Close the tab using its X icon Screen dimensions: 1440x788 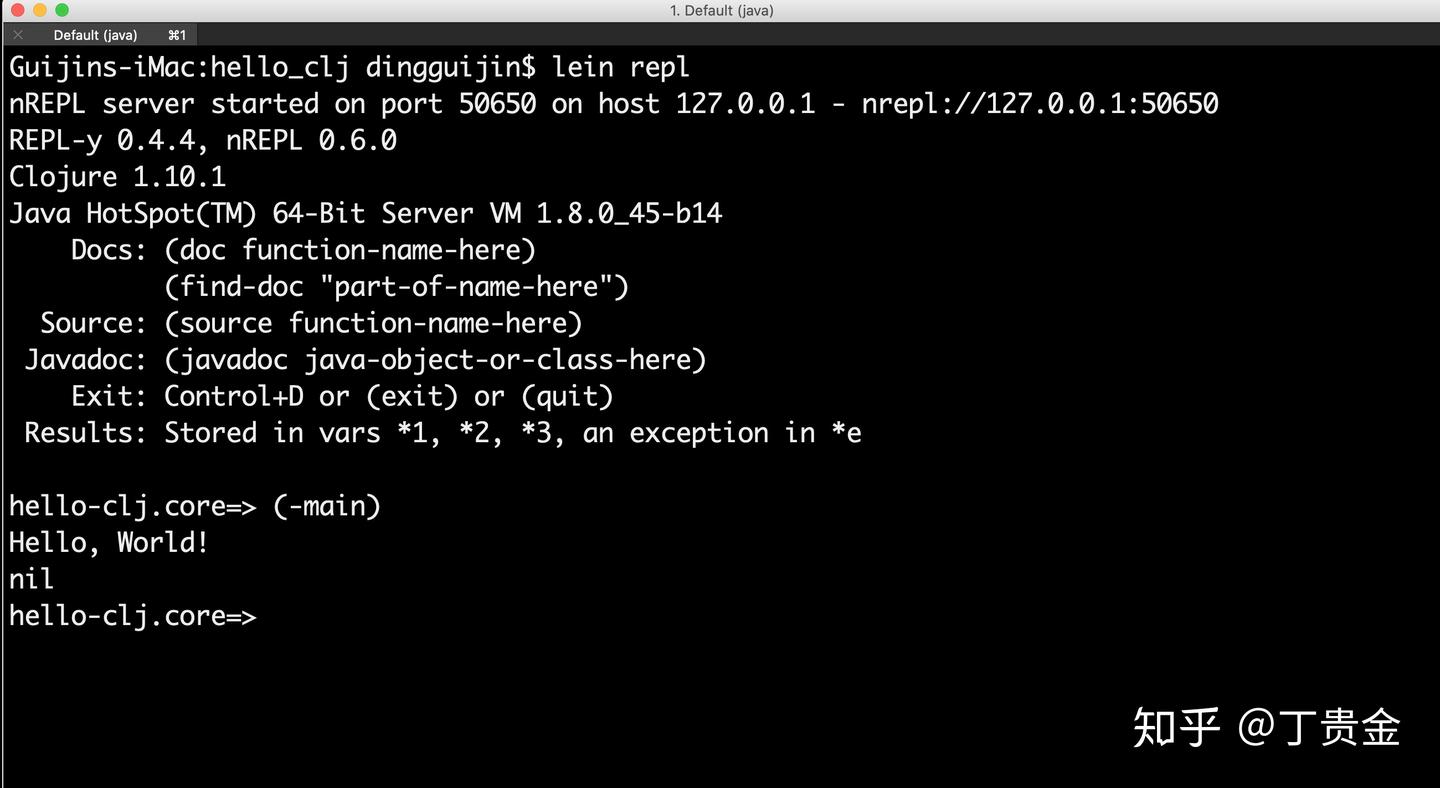16,34
